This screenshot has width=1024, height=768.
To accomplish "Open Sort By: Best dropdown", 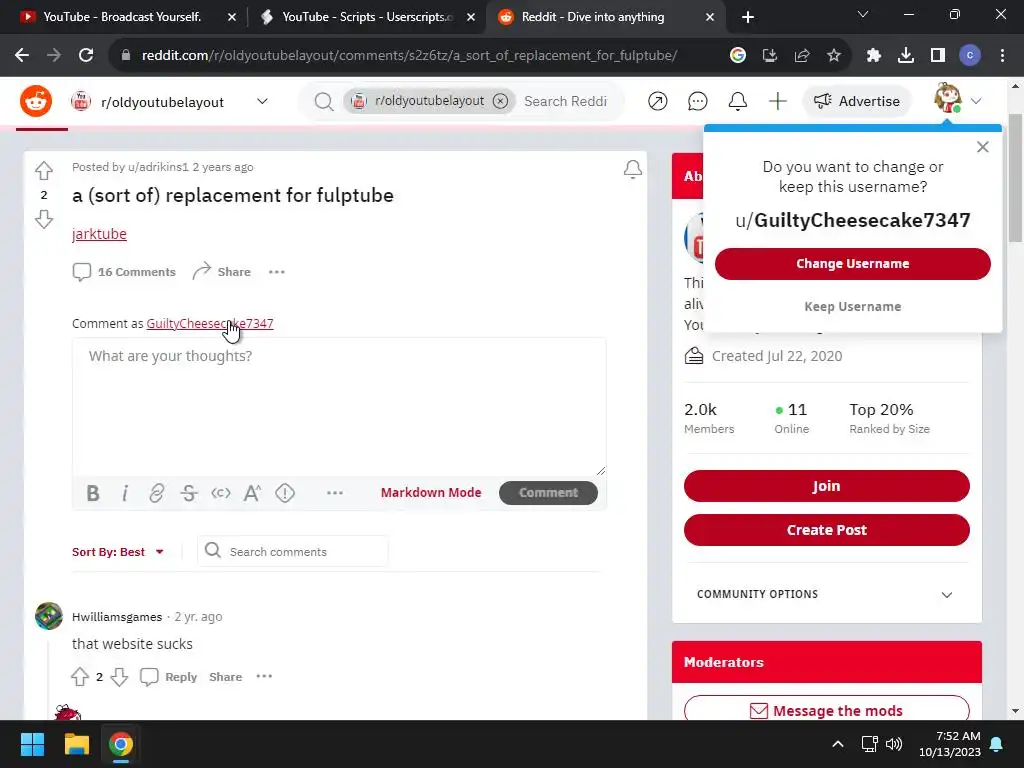I will pos(118,552).
